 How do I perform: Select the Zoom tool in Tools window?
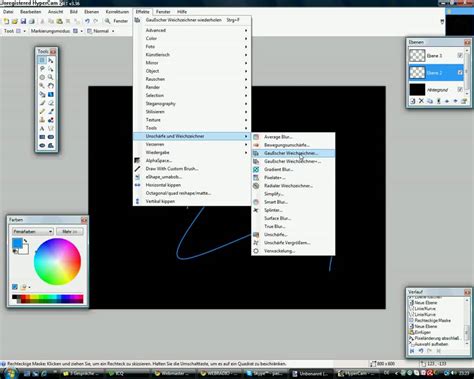[51, 77]
